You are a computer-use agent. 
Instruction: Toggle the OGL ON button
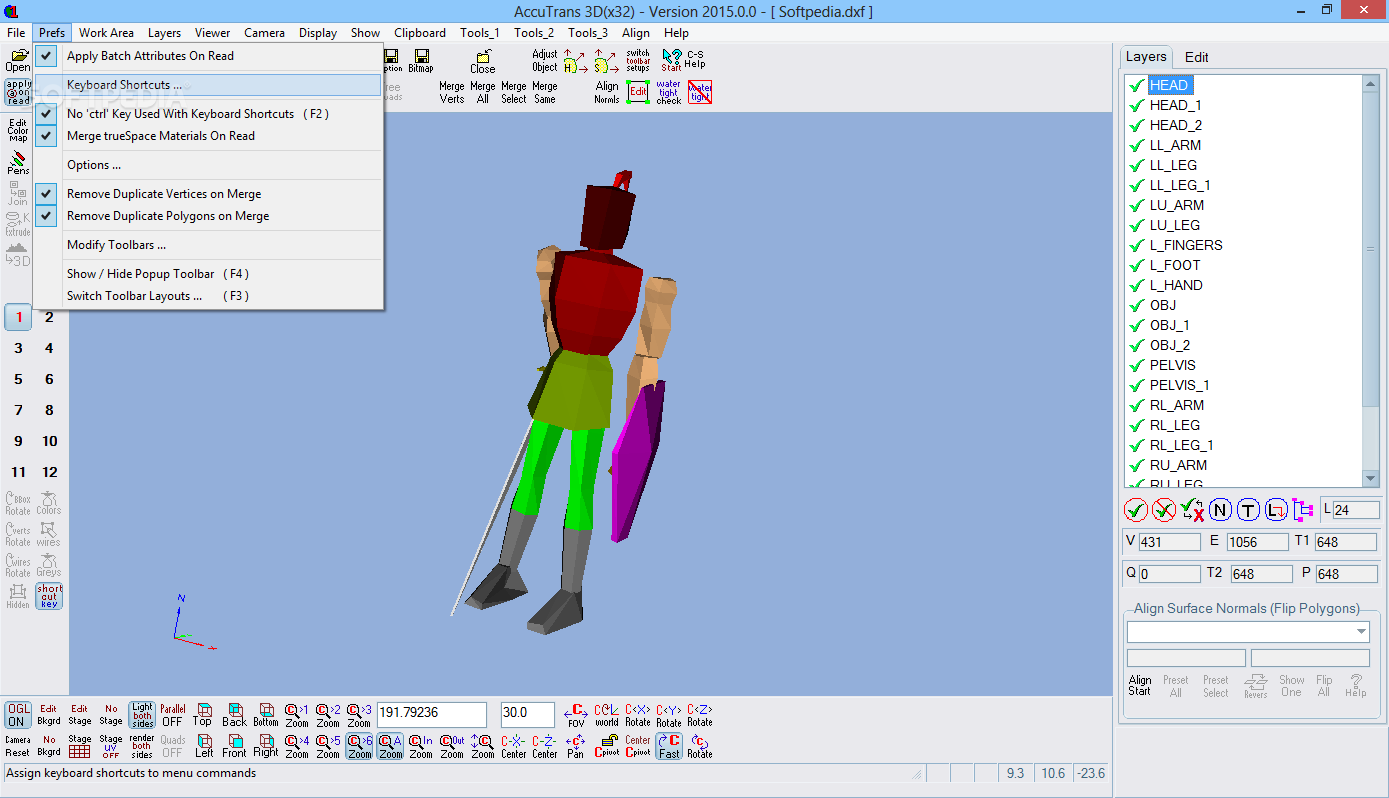pos(18,714)
